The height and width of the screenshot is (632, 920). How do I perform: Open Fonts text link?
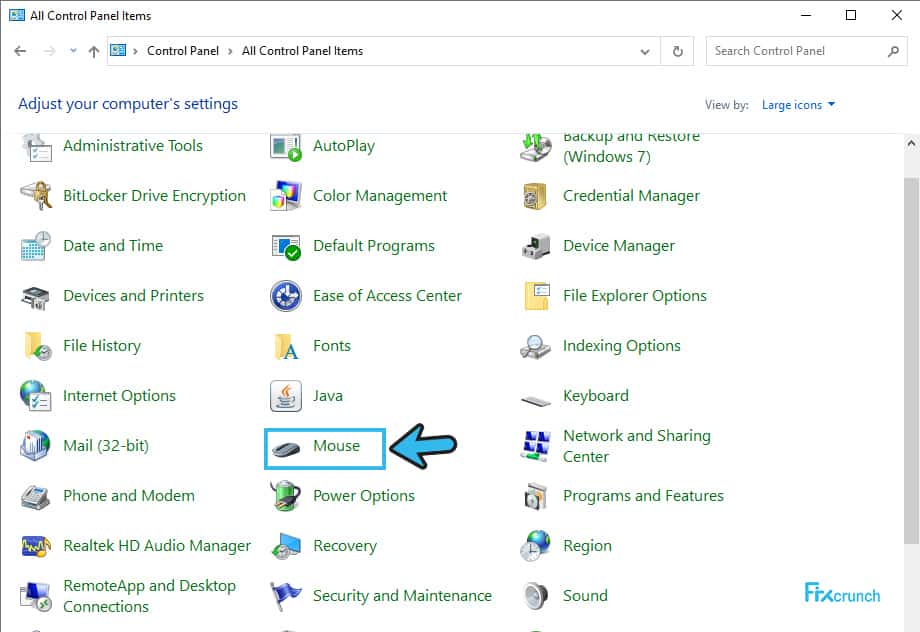point(332,346)
